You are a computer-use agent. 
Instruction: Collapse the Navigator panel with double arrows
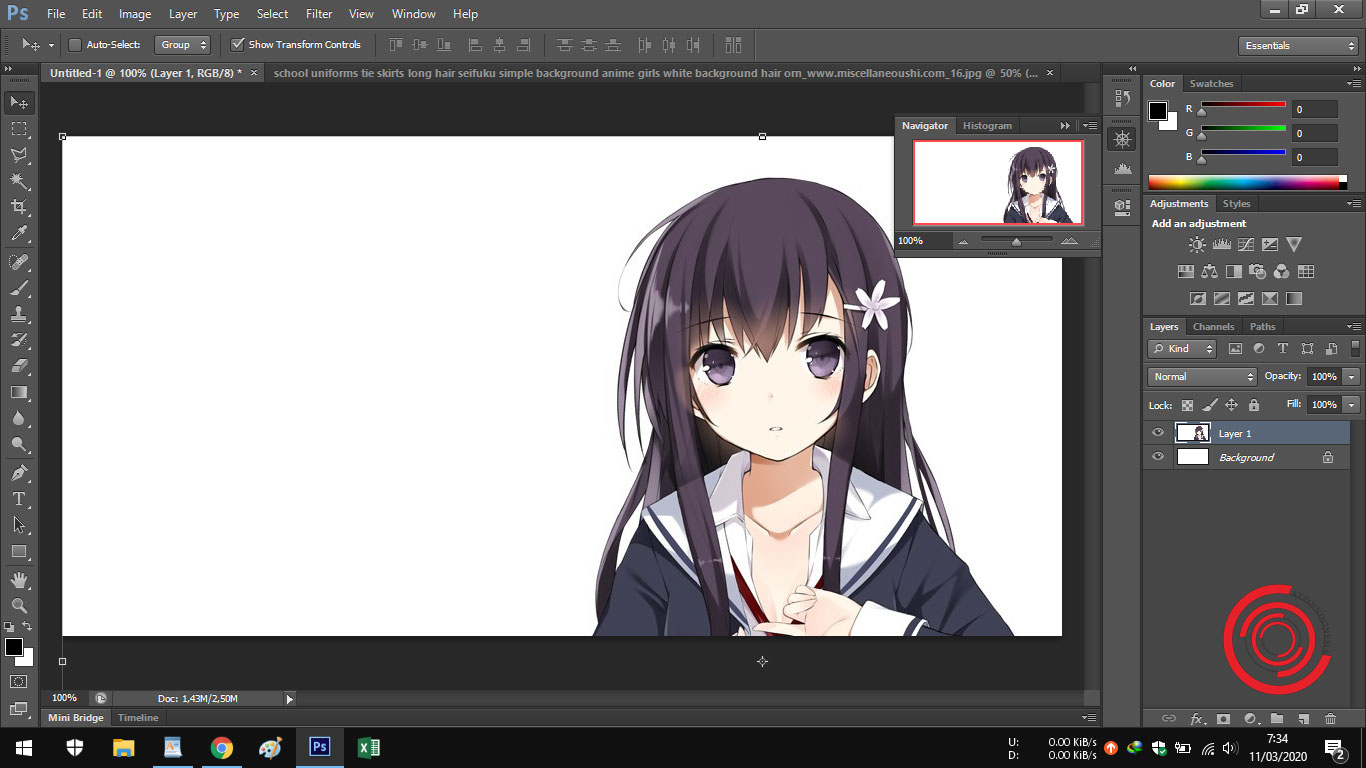pyautogui.click(x=1065, y=126)
